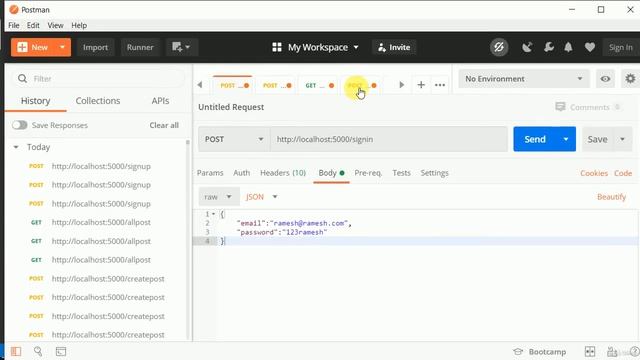
Task: Open the Comments icon
Action: [x=560, y=107]
